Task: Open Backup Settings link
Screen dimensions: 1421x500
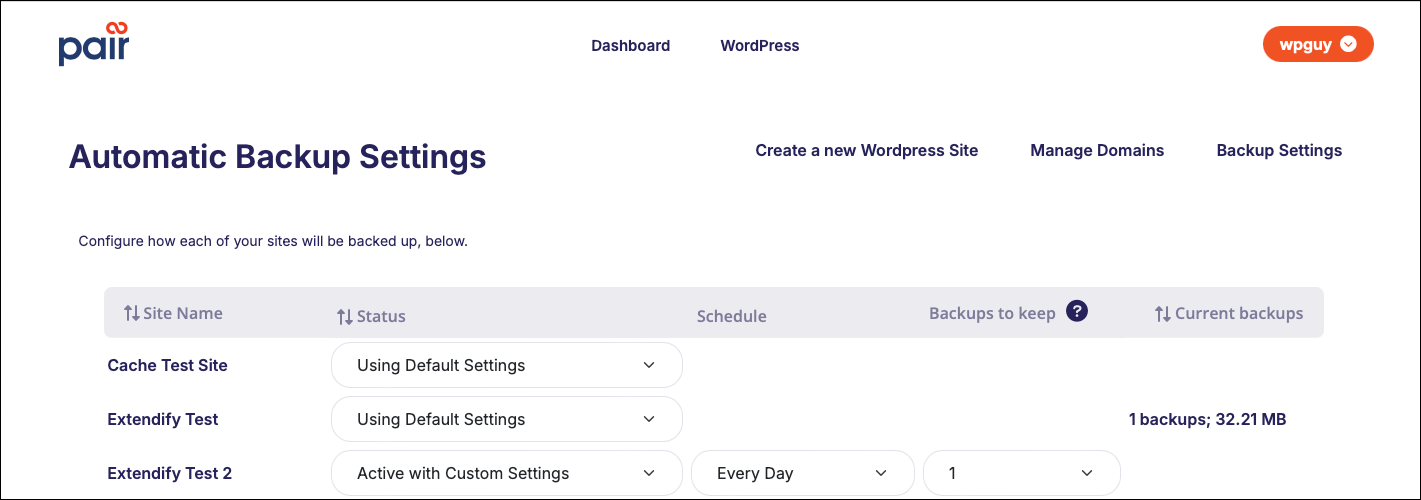Action: pos(1279,150)
